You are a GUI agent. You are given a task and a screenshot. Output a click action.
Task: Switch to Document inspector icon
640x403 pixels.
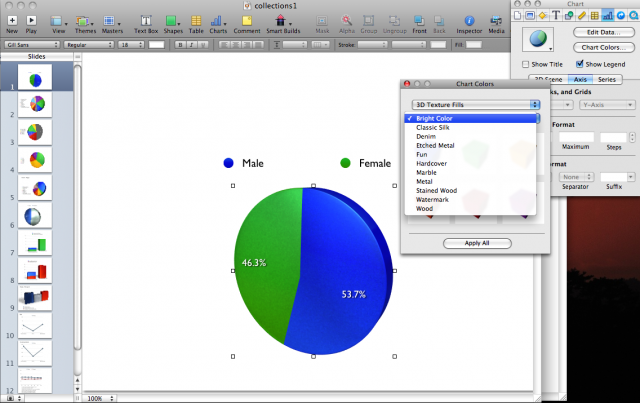(x=518, y=16)
